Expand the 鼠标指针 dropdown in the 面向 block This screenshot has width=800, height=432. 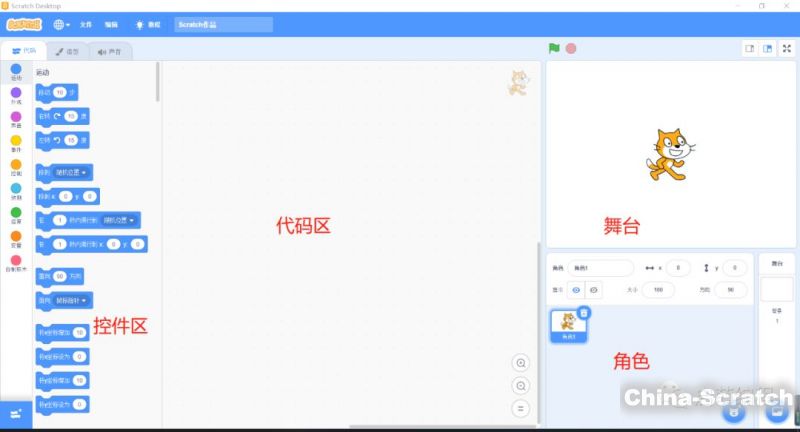coord(72,300)
